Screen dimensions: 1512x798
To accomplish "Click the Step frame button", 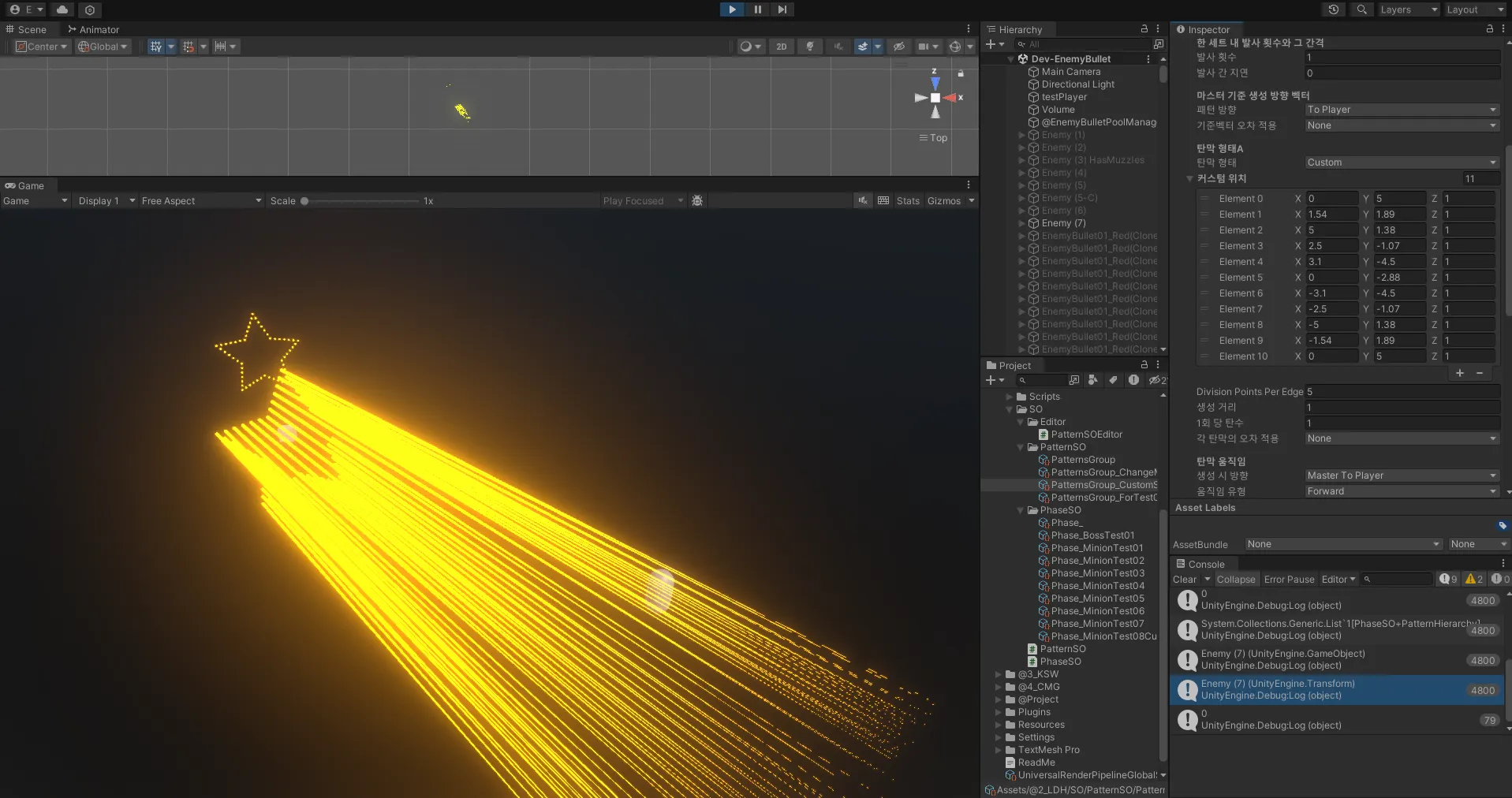I will pyautogui.click(x=782, y=9).
